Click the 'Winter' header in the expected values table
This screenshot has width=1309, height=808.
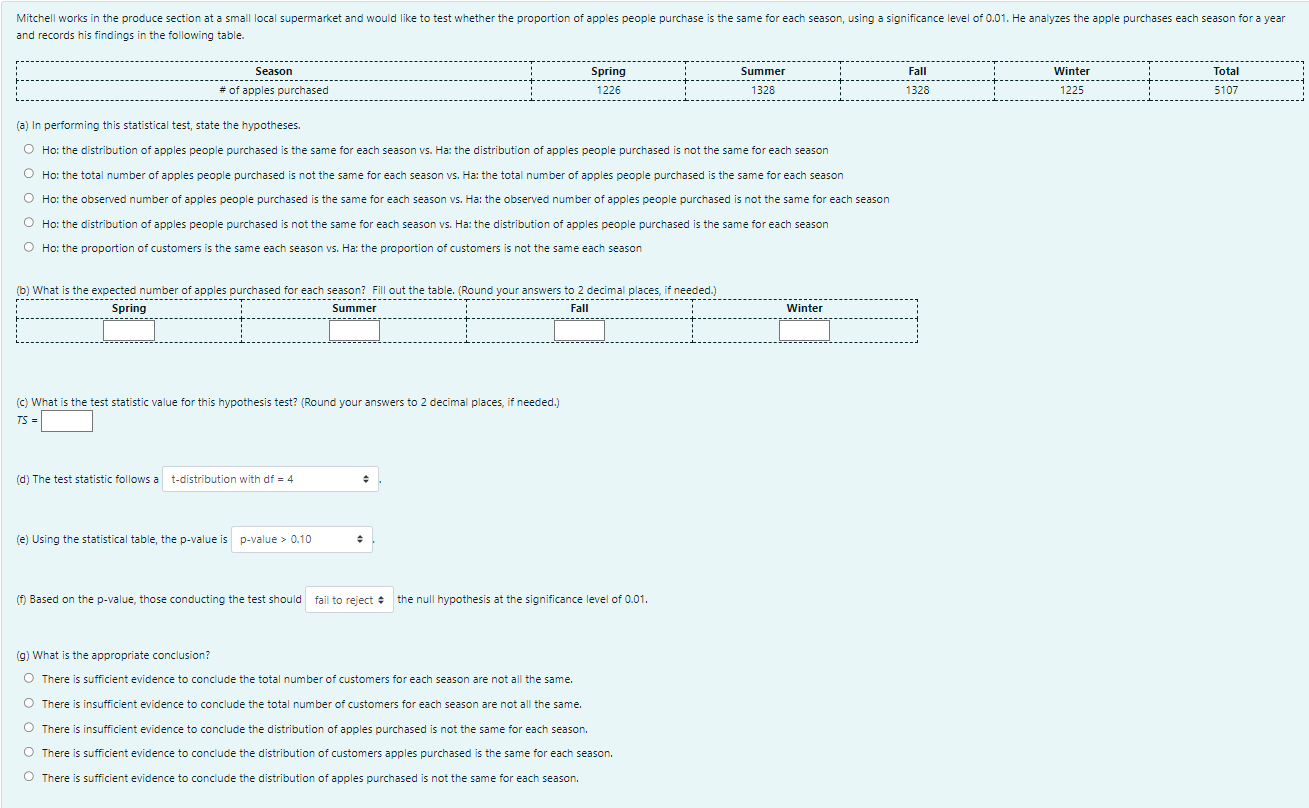click(805, 308)
